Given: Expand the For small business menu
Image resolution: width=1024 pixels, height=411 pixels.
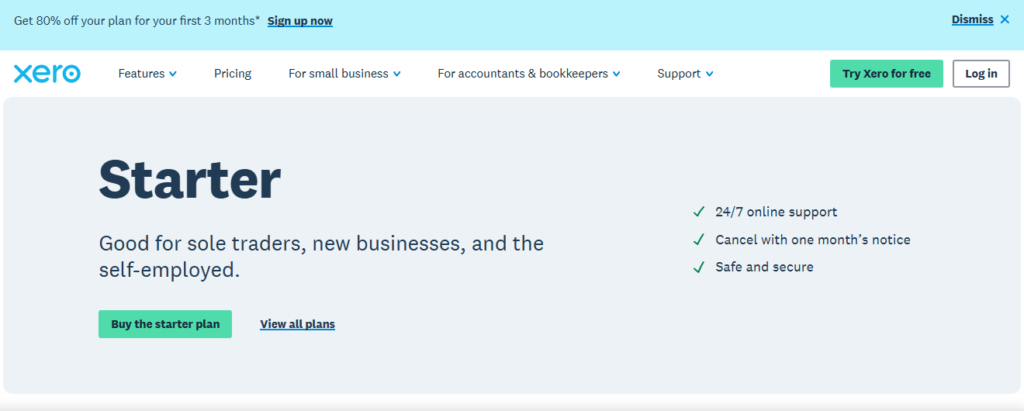Looking at the screenshot, I should [344, 74].
